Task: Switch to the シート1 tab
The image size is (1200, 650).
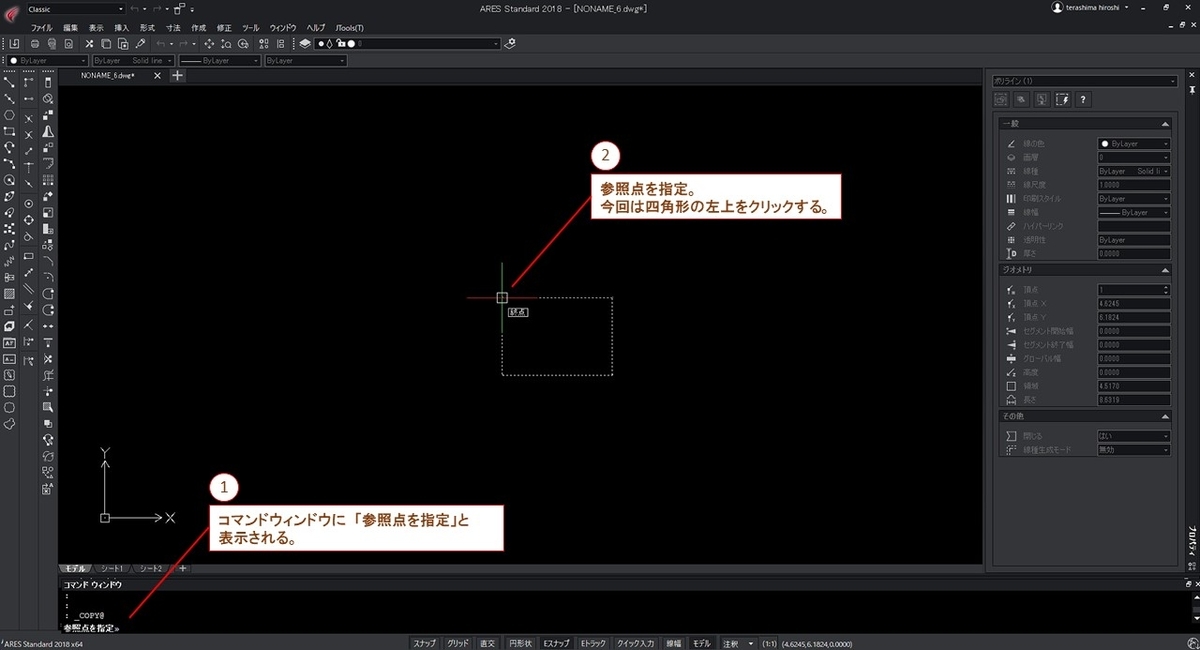Action: click(112, 567)
